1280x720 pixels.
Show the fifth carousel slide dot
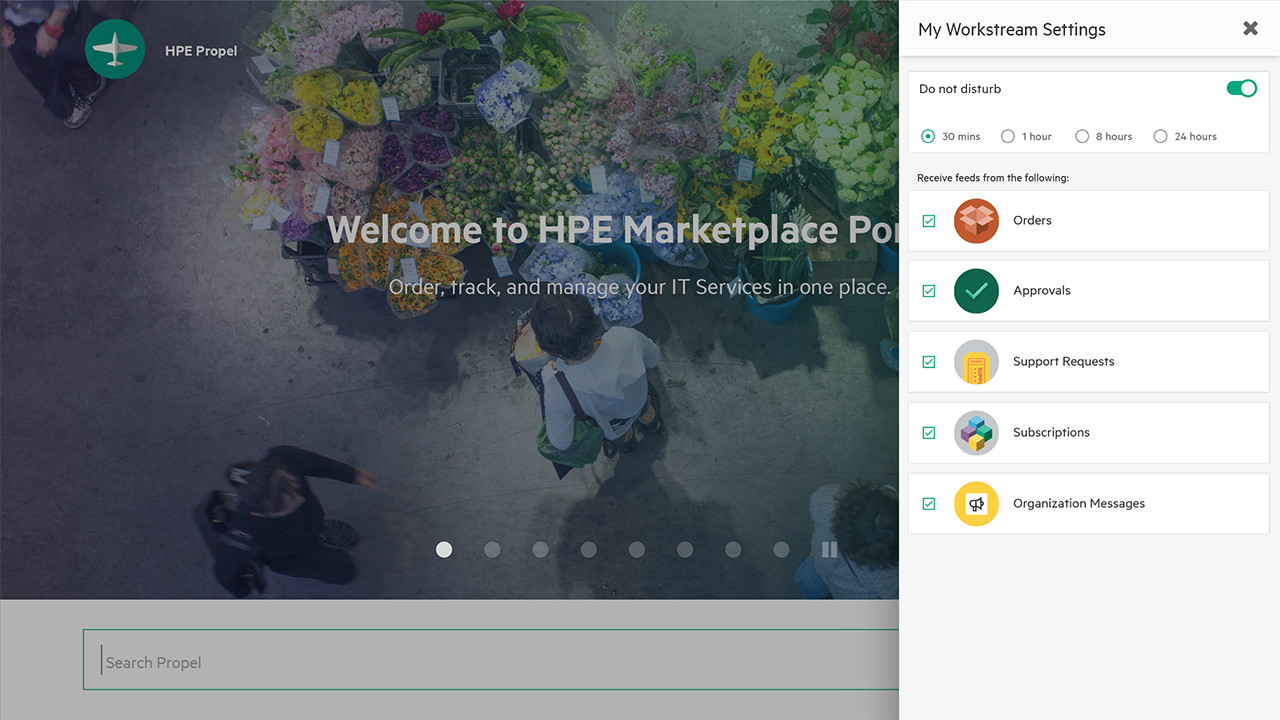[637, 549]
